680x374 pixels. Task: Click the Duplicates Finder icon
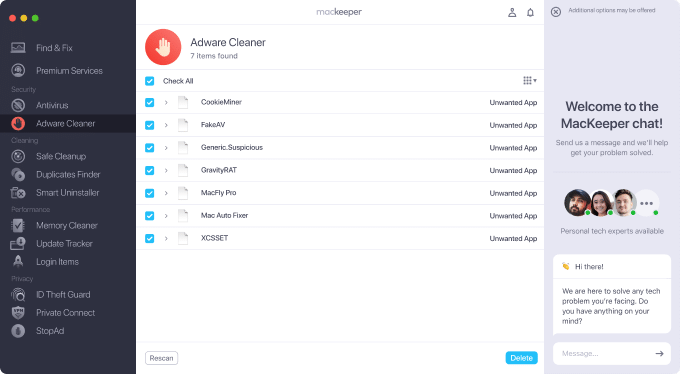click(18, 174)
